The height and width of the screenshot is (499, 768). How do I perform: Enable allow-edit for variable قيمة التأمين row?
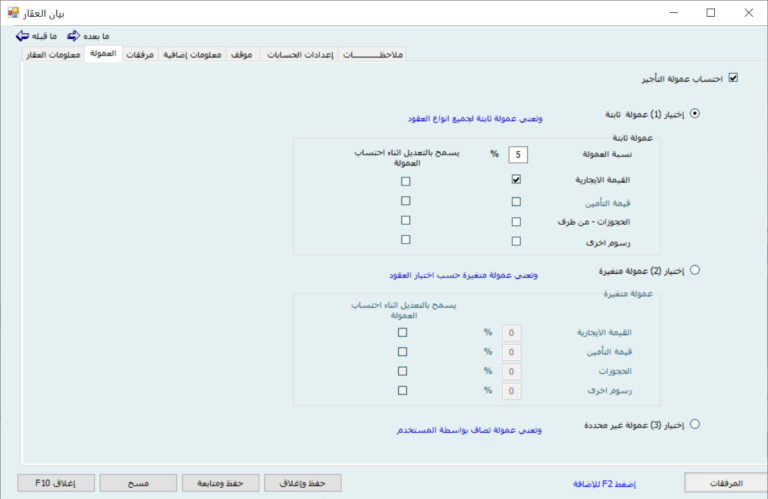pyautogui.click(x=403, y=352)
